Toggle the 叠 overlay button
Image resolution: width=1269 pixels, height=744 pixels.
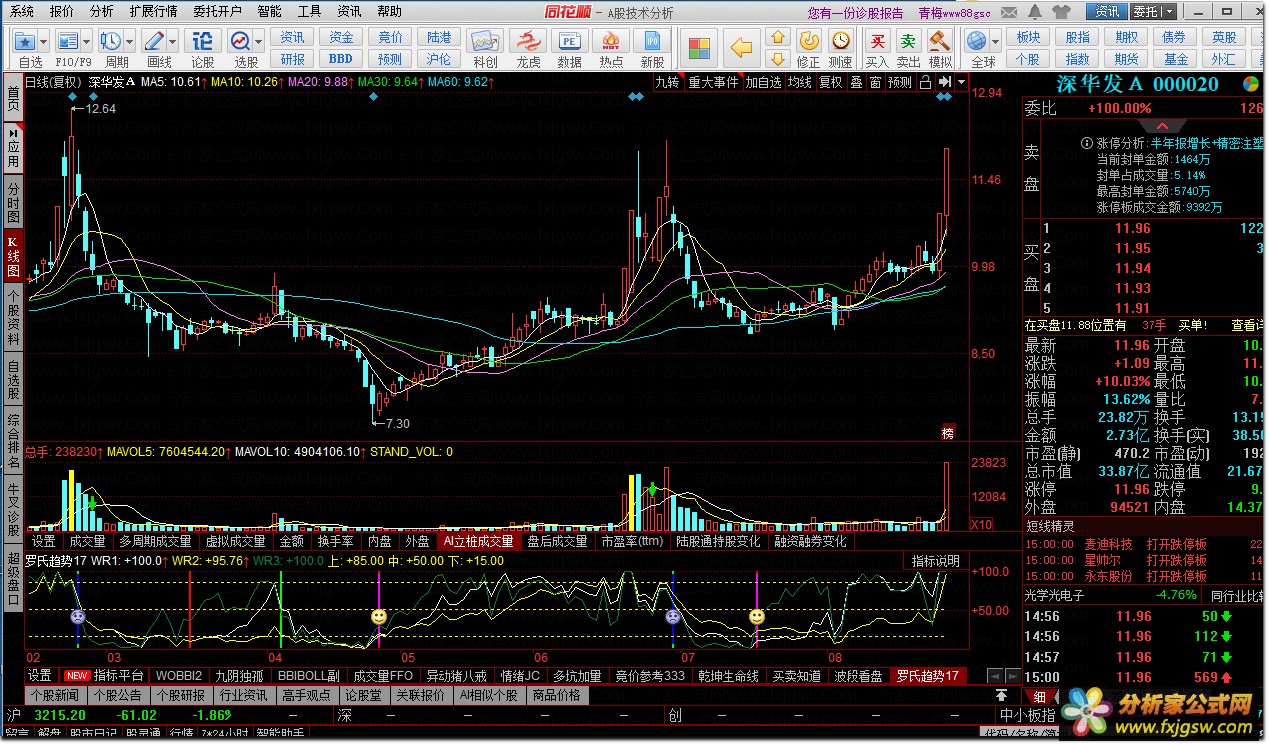855,82
